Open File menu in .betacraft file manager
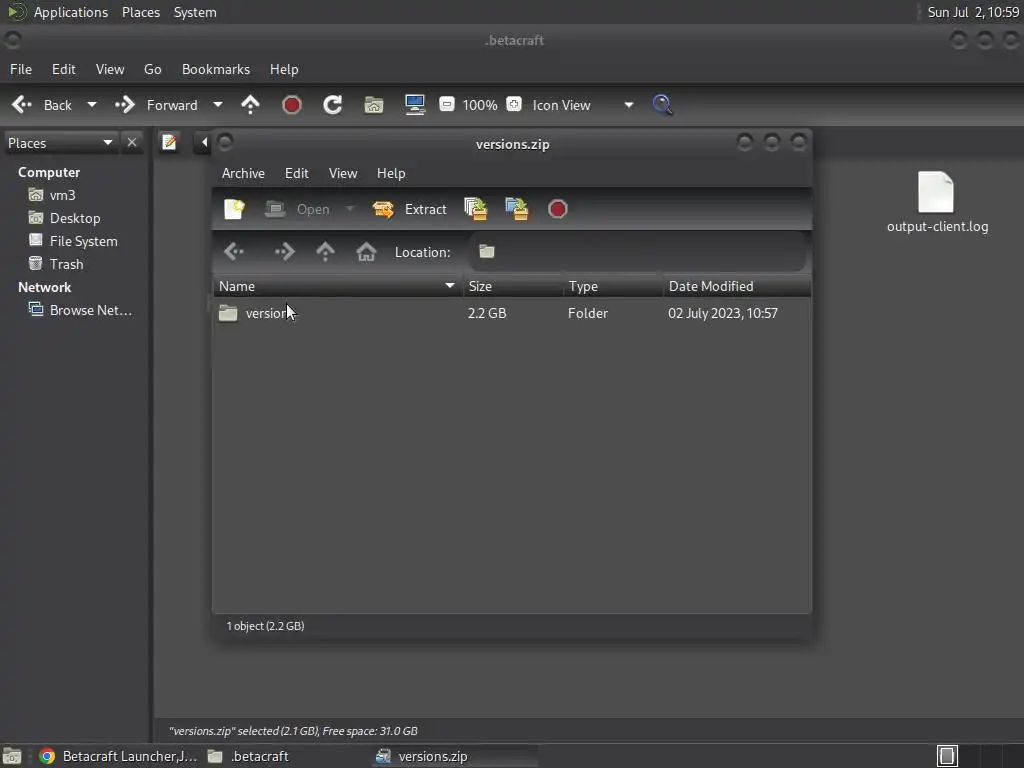Screen dimensions: 1024x768 (x=21, y=69)
